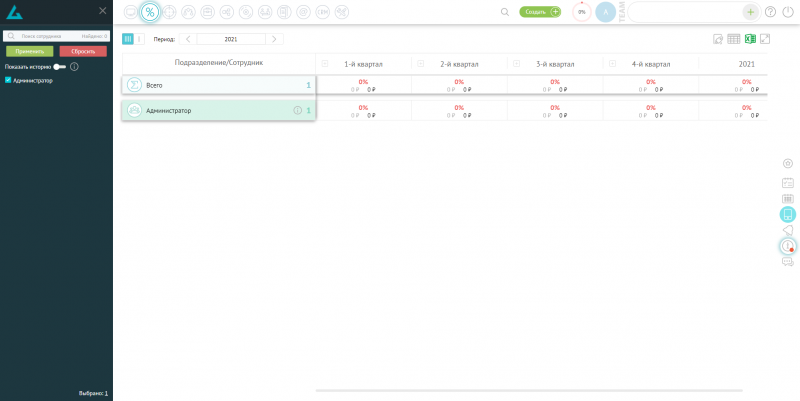Image resolution: width=800 pixels, height=401 pixels.
Task: Open the help question mark icon
Action: [x=770, y=12]
